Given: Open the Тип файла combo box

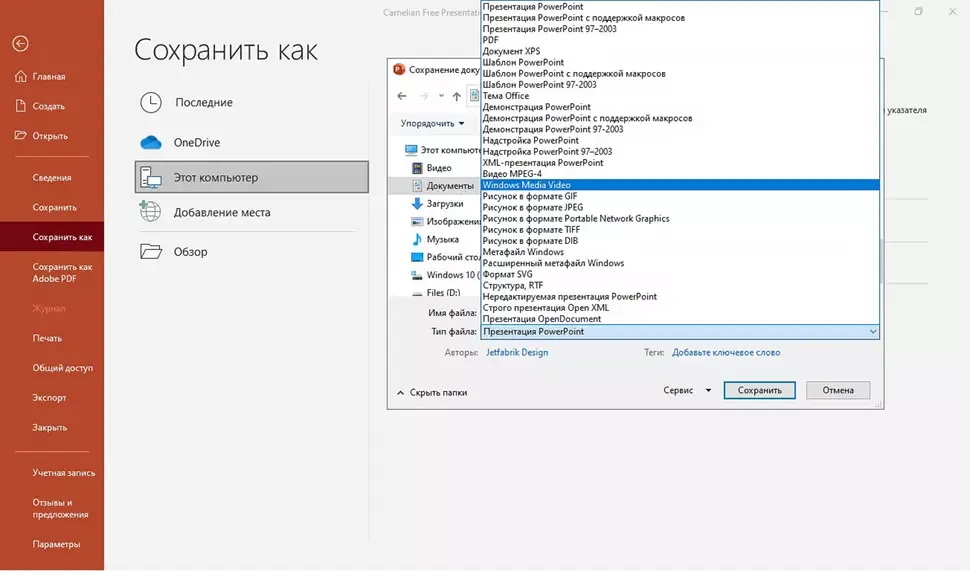Looking at the screenshot, I should [680, 332].
